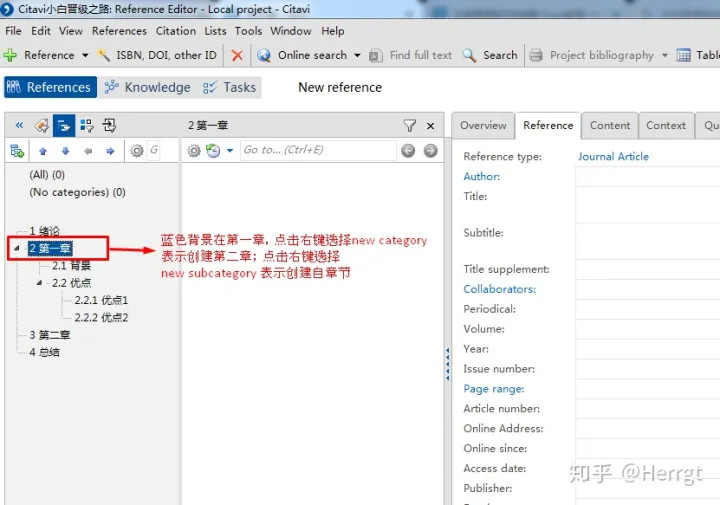Select (No categories) (0) entry
The height and width of the screenshot is (505, 720).
(77, 192)
